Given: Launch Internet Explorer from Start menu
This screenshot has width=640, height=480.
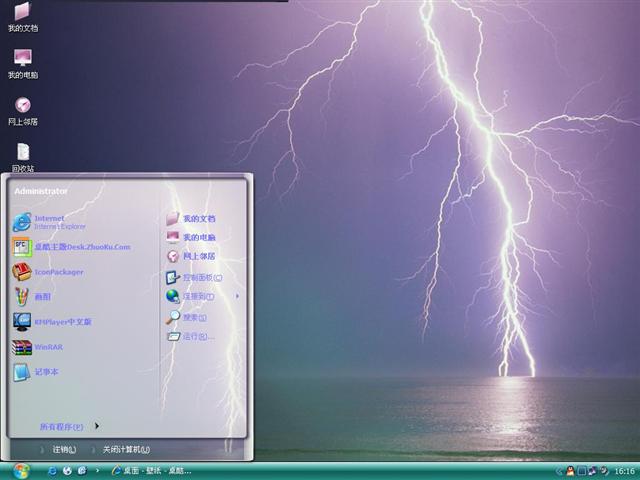Looking at the screenshot, I should click(x=49, y=222).
